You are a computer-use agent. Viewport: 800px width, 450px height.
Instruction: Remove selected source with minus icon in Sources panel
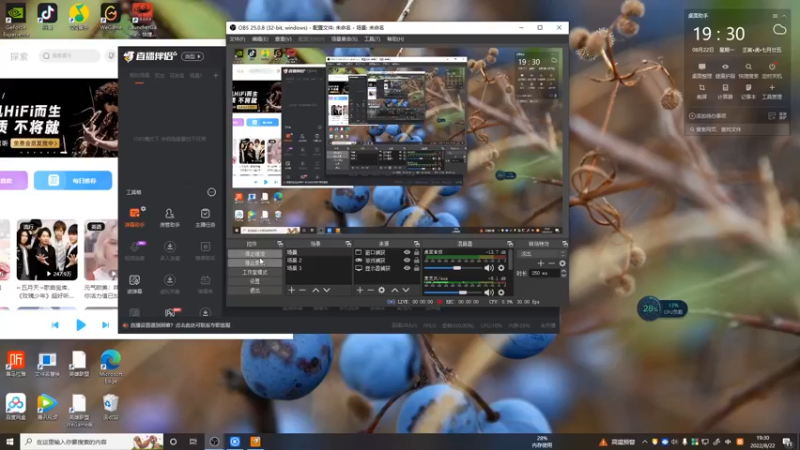pyautogui.click(x=370, y=290)
